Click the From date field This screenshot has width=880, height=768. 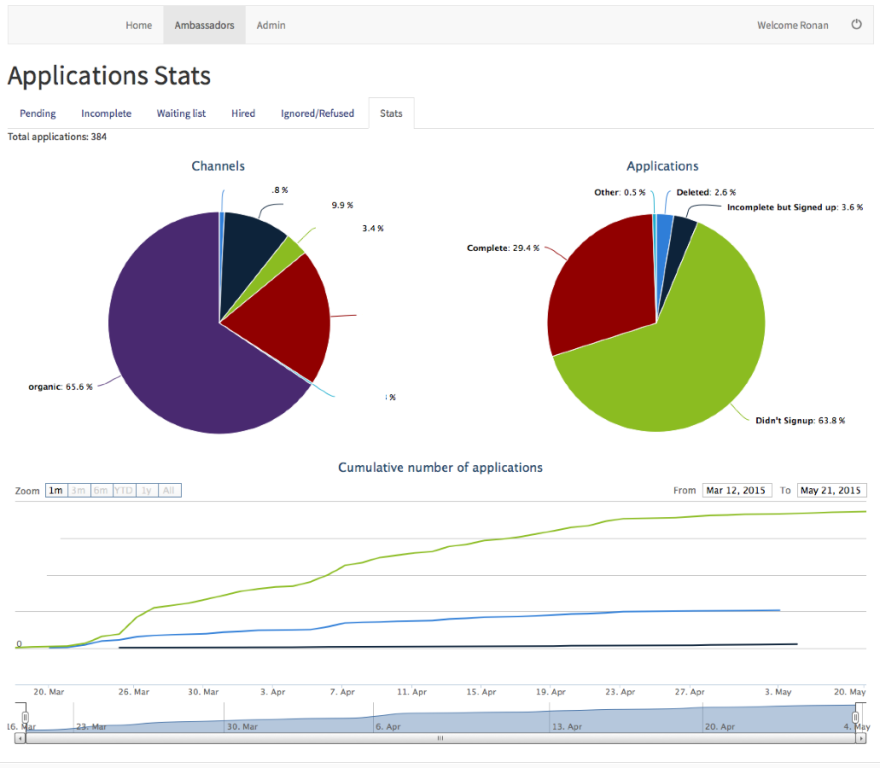(737, 491)
